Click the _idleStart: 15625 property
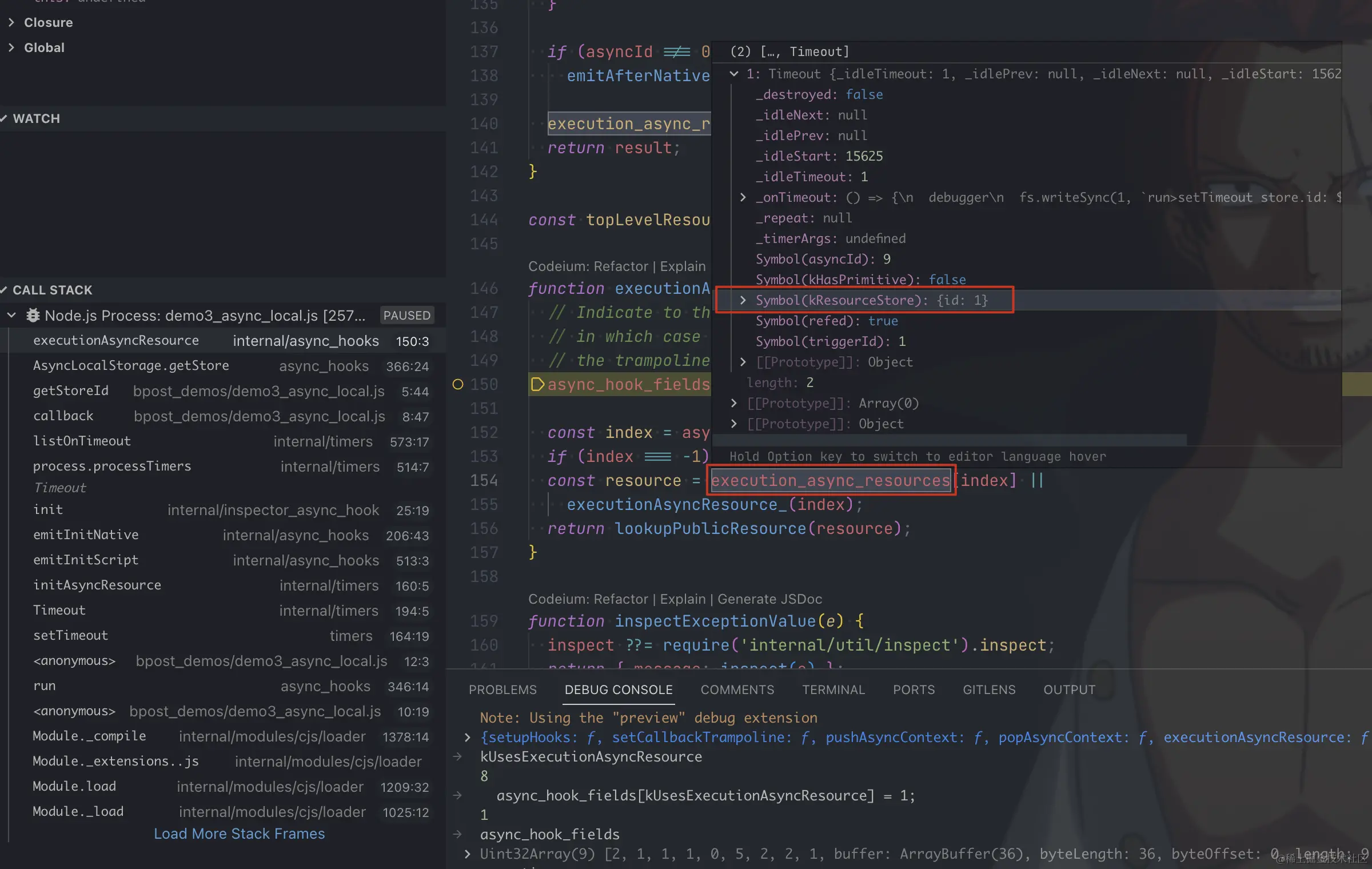The height and width of the screenshot is (869, 1372). [819, 156]
